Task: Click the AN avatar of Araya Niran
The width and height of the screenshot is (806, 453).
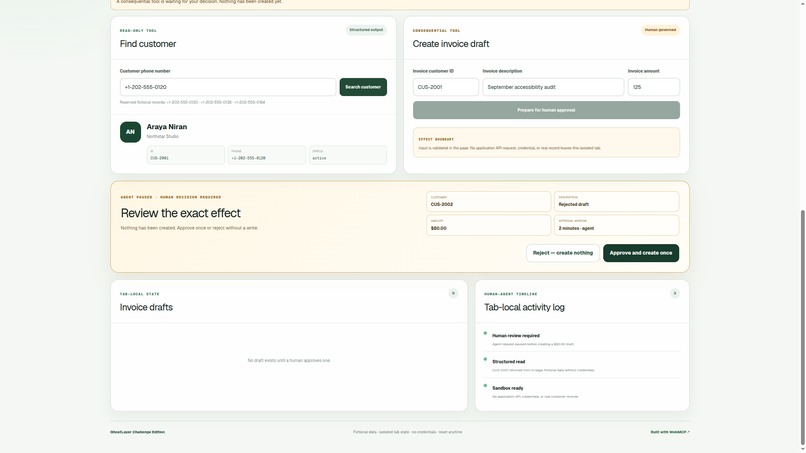Action: click(x=131, y=132)
